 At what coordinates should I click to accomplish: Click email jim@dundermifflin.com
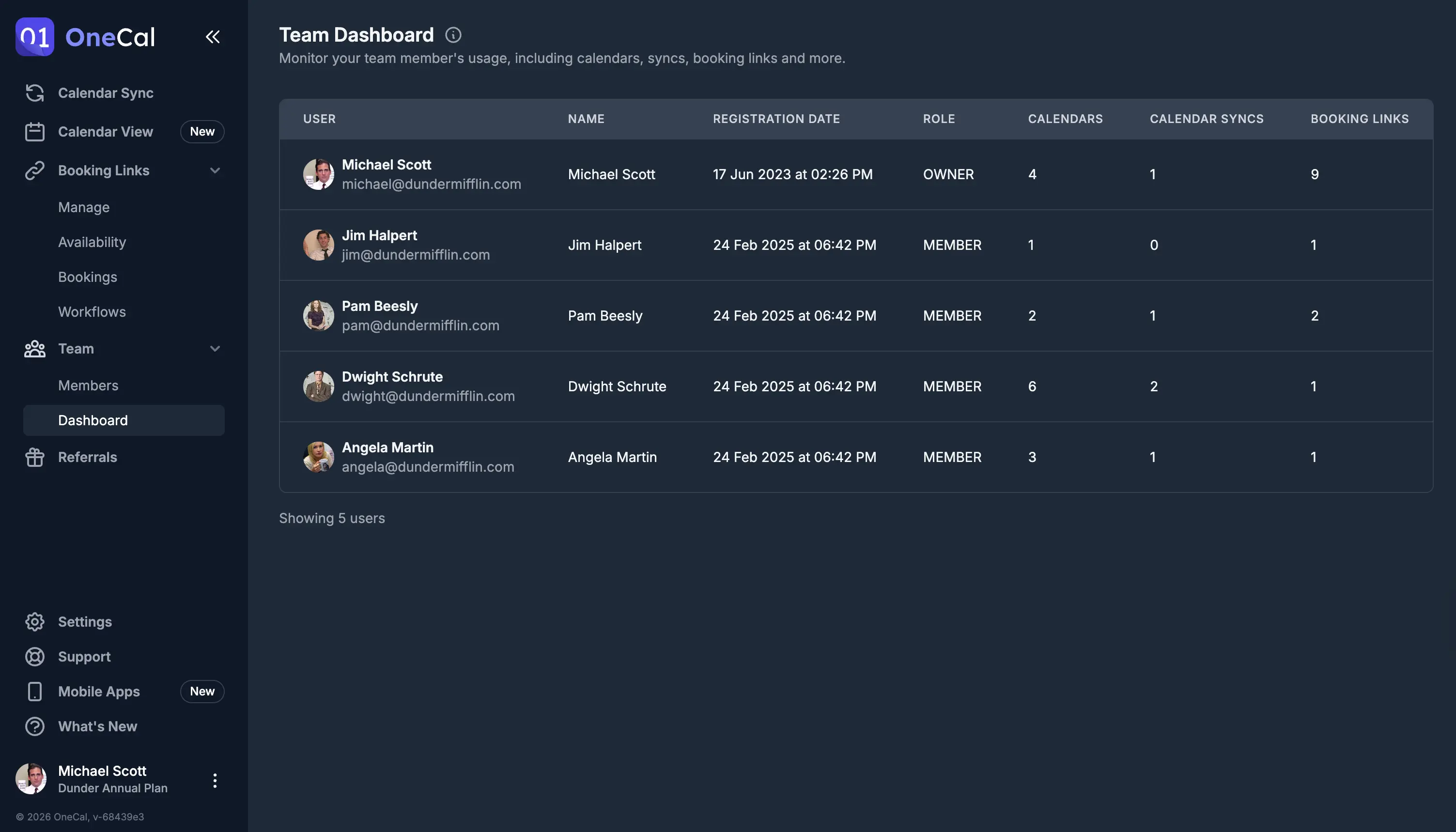416,255
